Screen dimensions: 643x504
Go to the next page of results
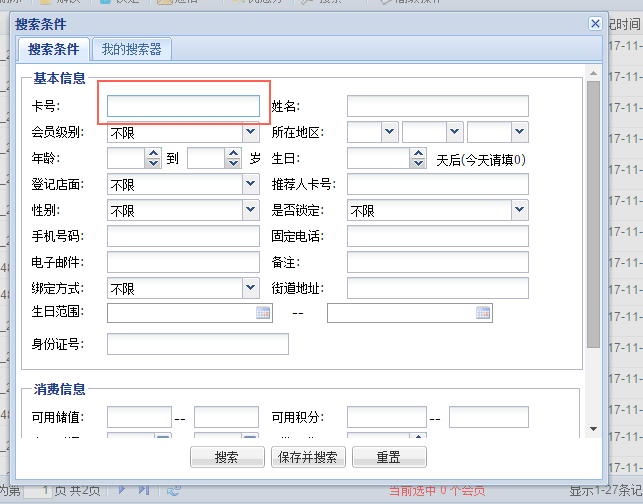tap(123, 490)
